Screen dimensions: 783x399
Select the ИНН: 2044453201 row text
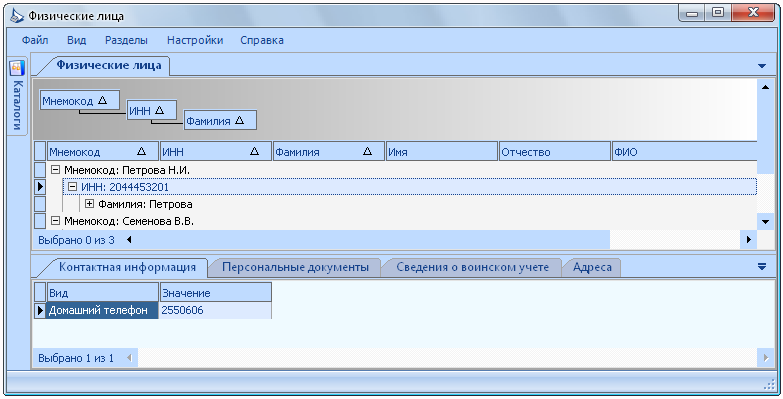tap(125, 187)
